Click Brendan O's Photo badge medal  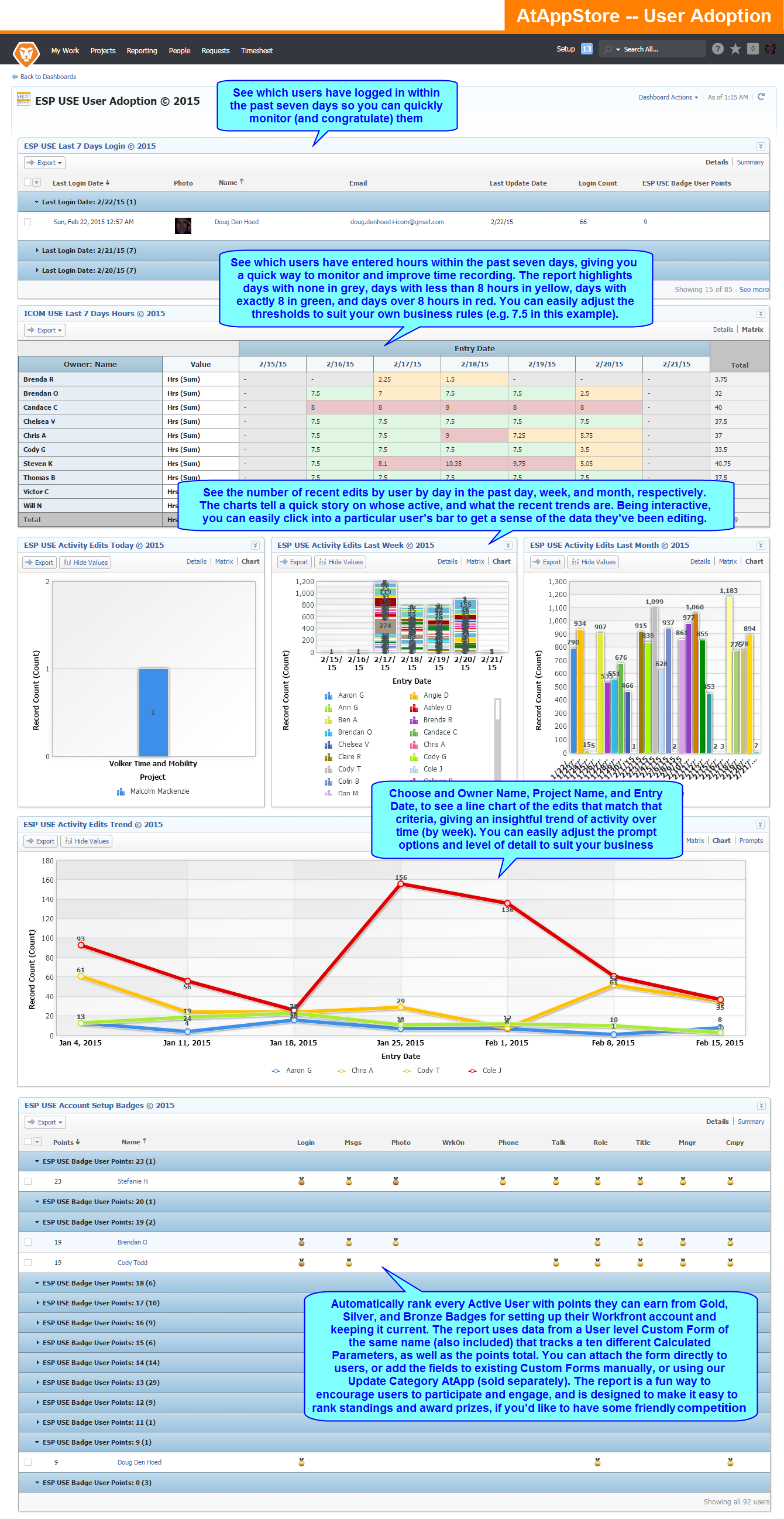(x=396, y=1242)
